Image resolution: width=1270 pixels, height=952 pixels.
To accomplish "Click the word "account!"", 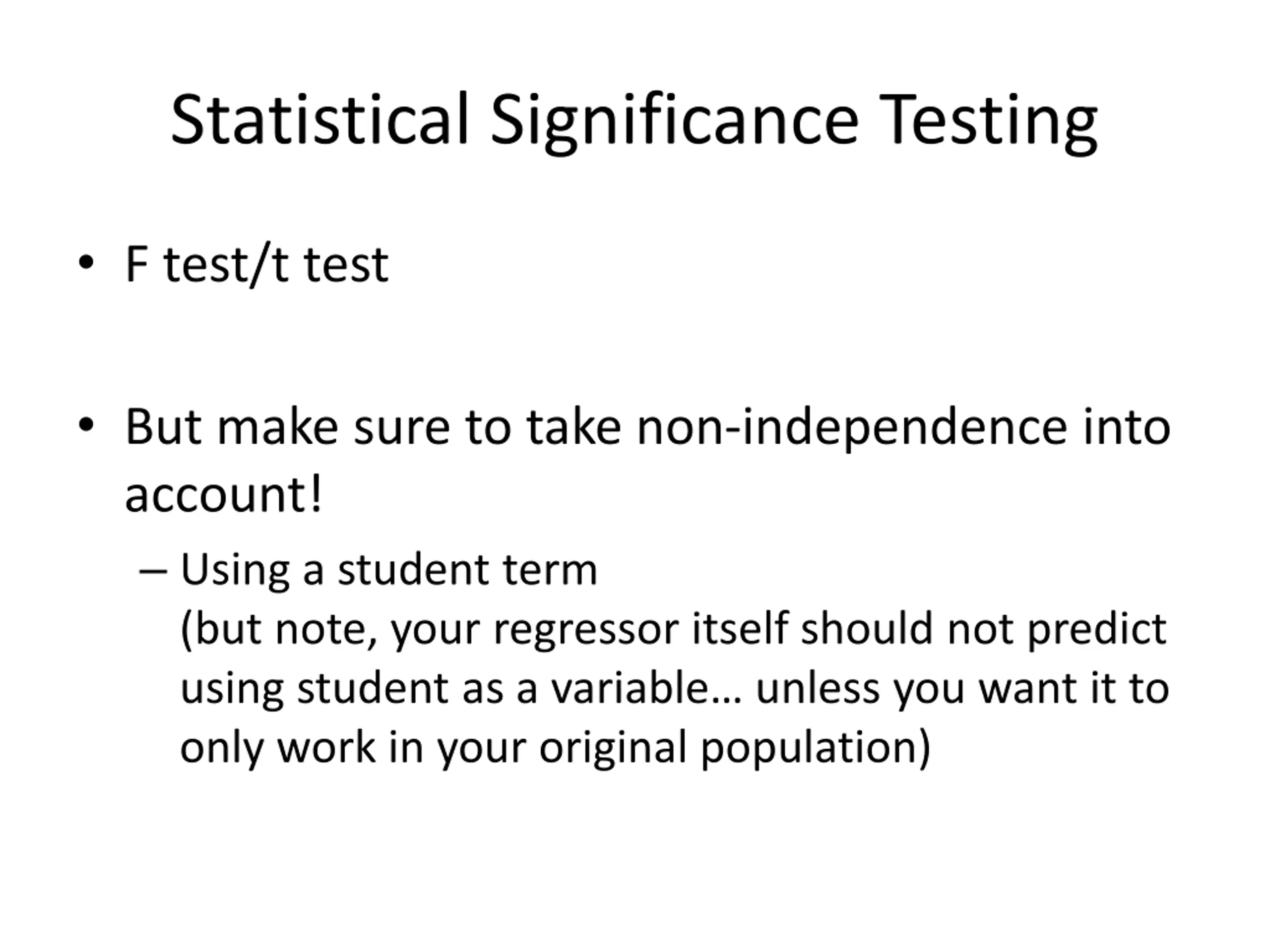I will tap(223, 495).
